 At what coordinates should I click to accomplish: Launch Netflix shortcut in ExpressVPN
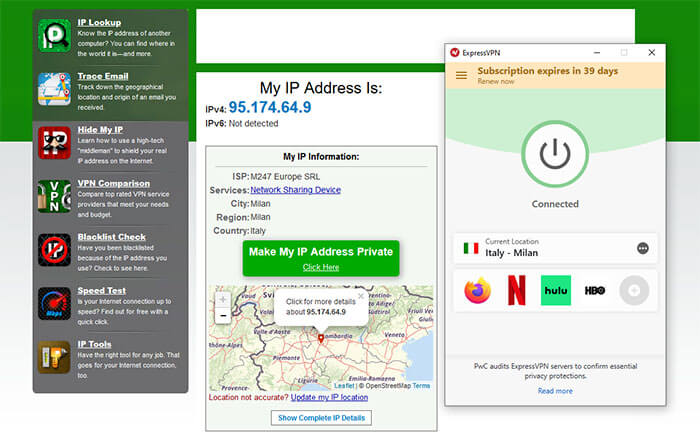(517, 291)
